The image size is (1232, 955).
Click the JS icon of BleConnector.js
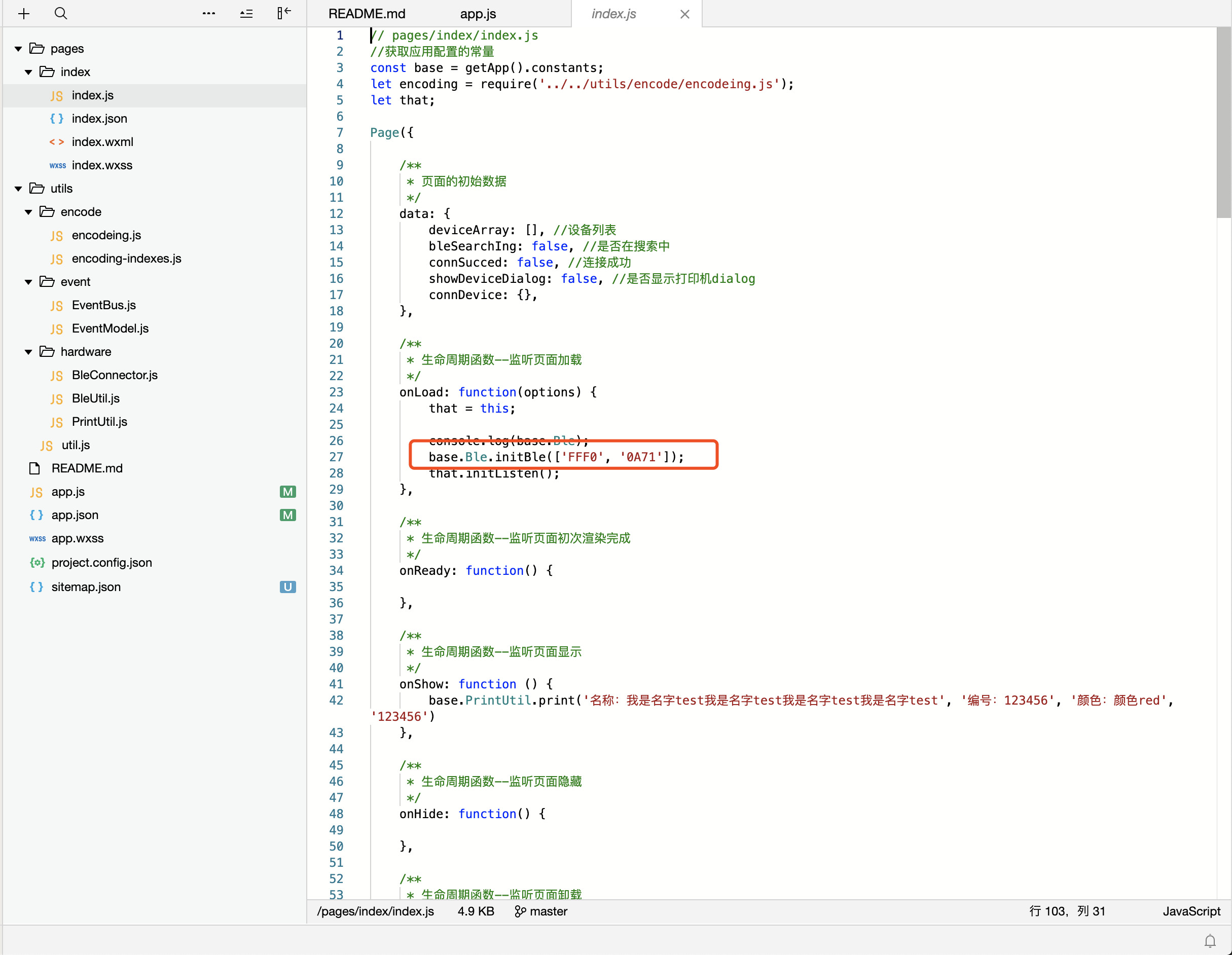coord(56,376)
